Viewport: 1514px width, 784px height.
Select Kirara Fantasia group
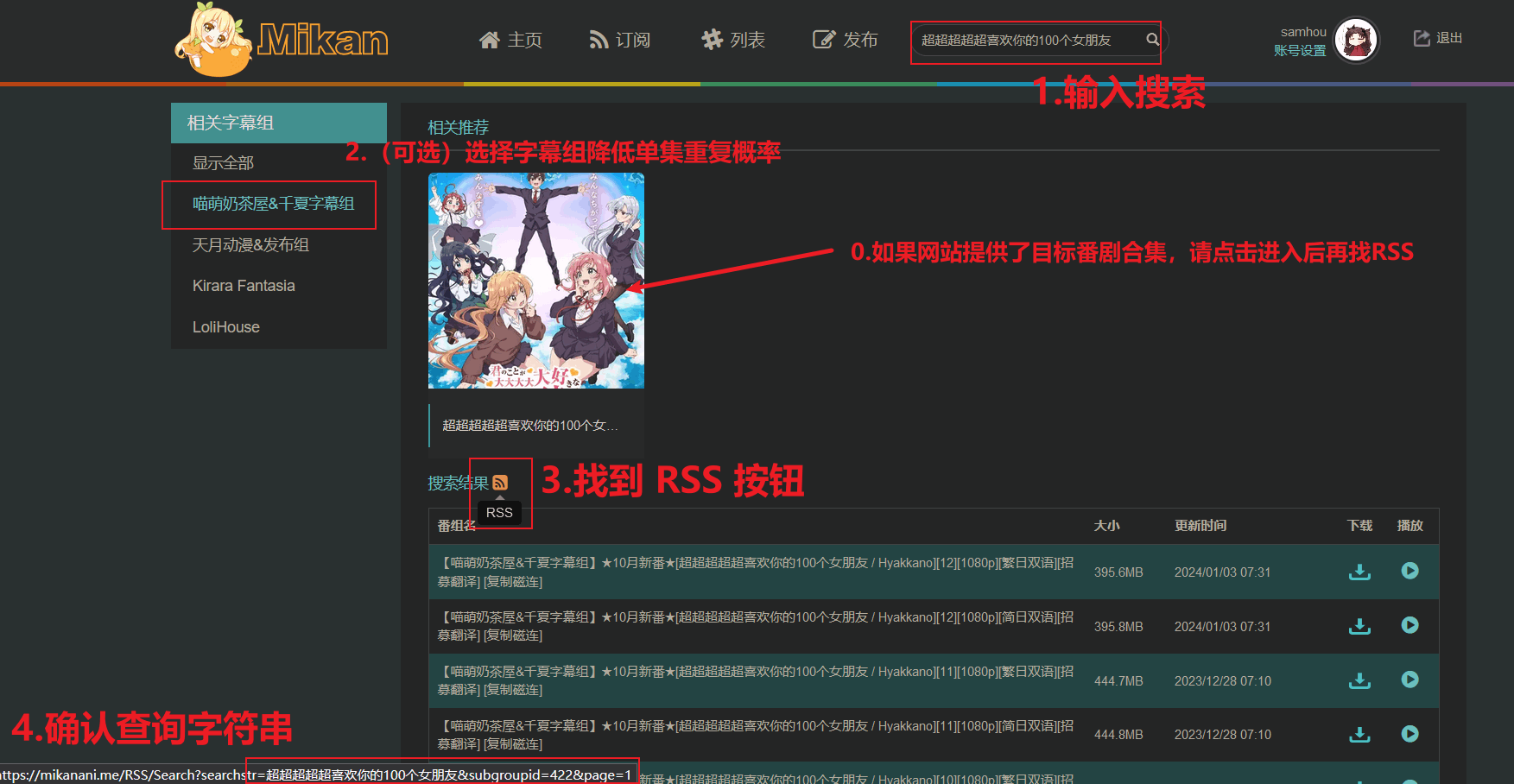(x=244, y=286)
